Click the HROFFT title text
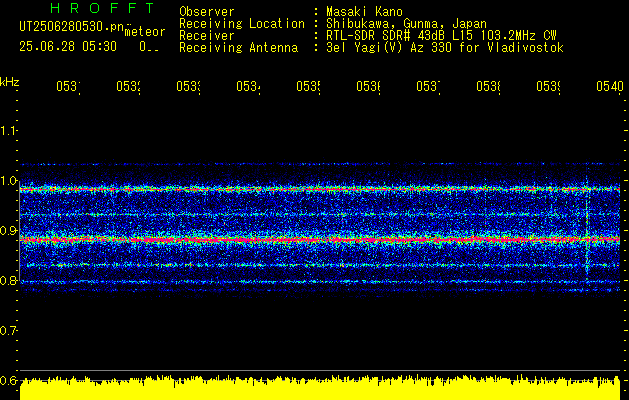629x400 pixels. [x=103, y=8]
